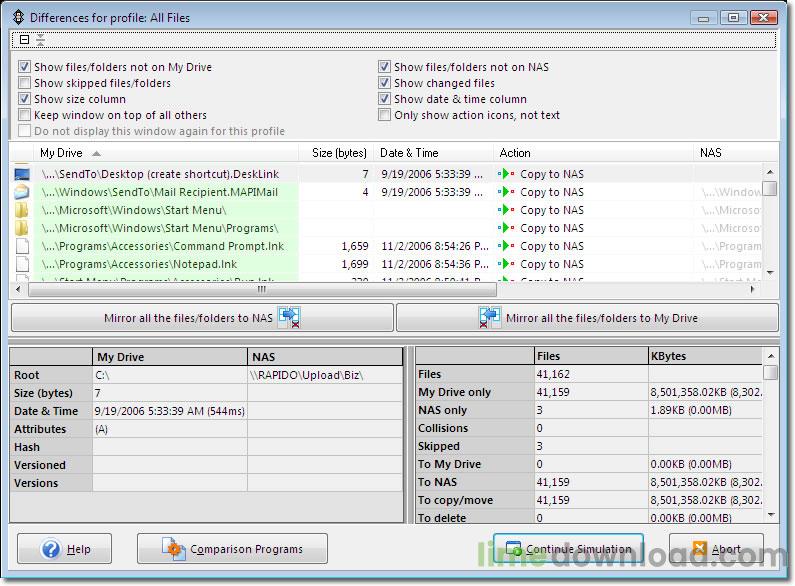795x586 pixels.
Task: Click the Copy to NAS arrow icon for Notepad.lnk
Action: pyautogui.click(x=506, y=264)
